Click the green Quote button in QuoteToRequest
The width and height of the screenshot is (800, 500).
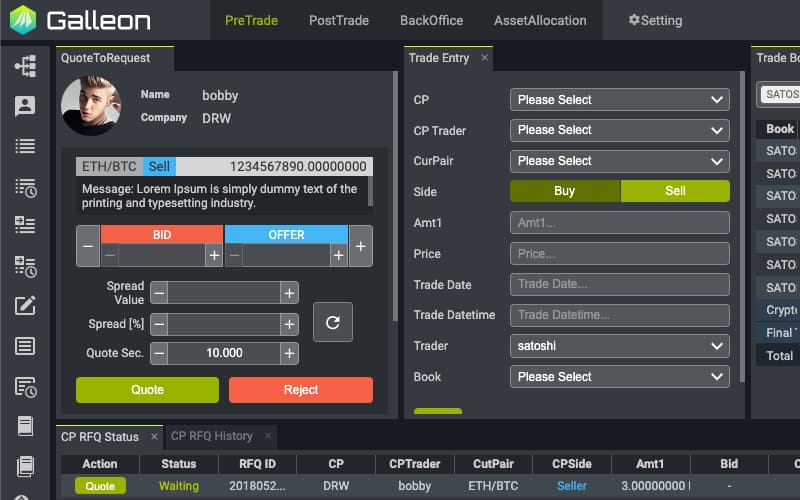(147, 390)
